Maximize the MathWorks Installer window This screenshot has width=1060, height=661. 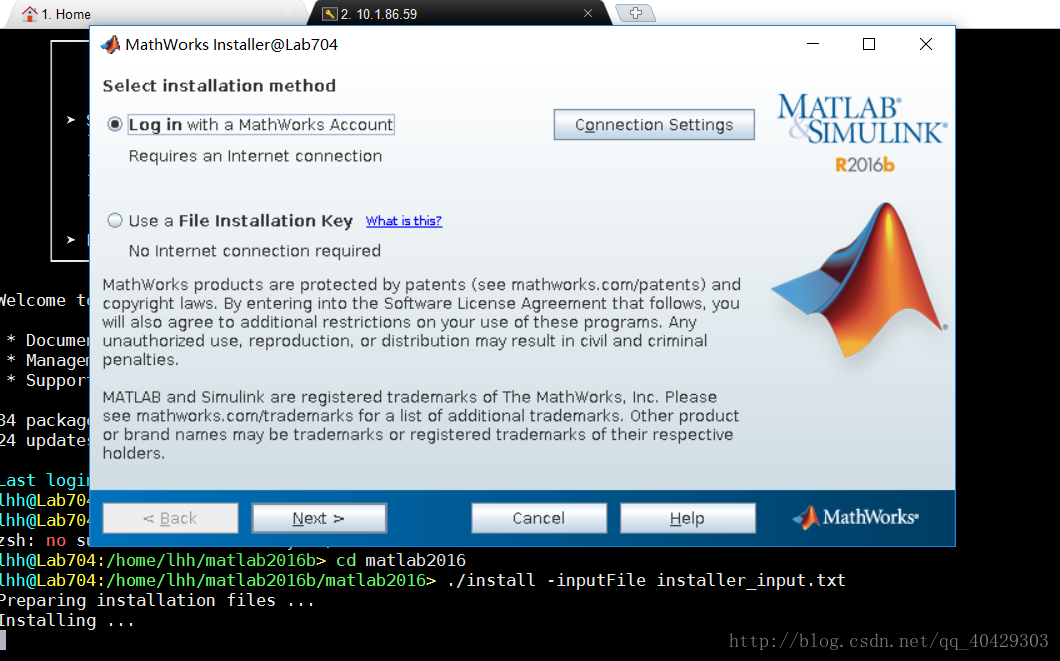coord(869,44)
